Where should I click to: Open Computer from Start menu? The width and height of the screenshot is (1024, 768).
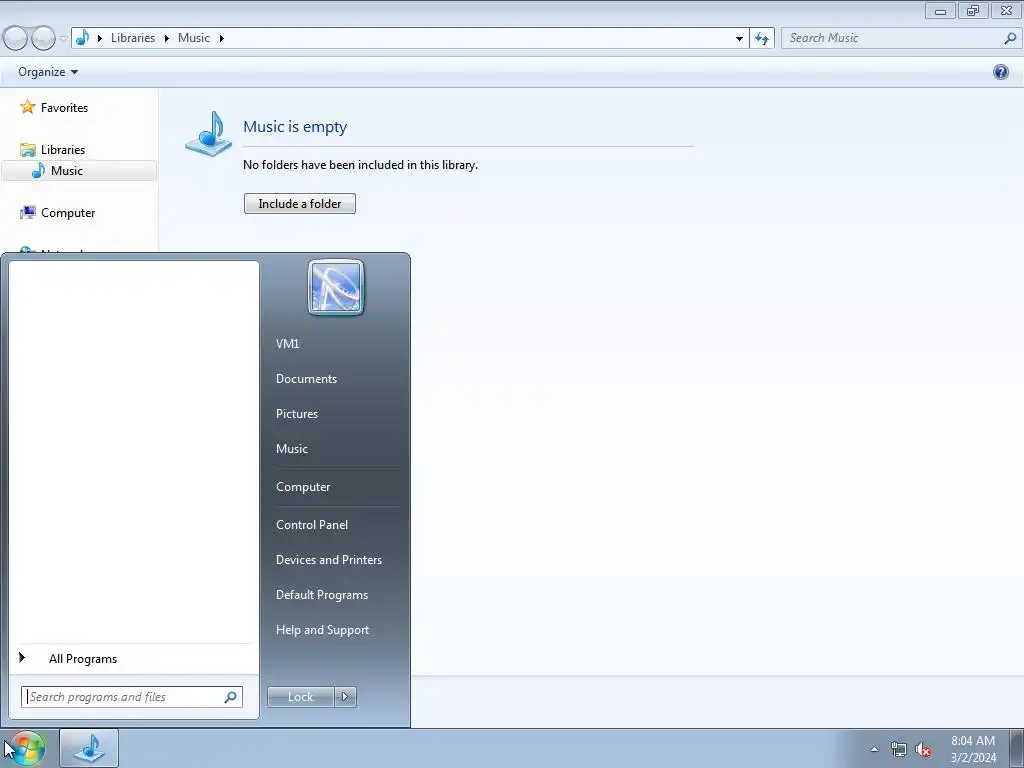pyautogui.click(x=303, y=487)
